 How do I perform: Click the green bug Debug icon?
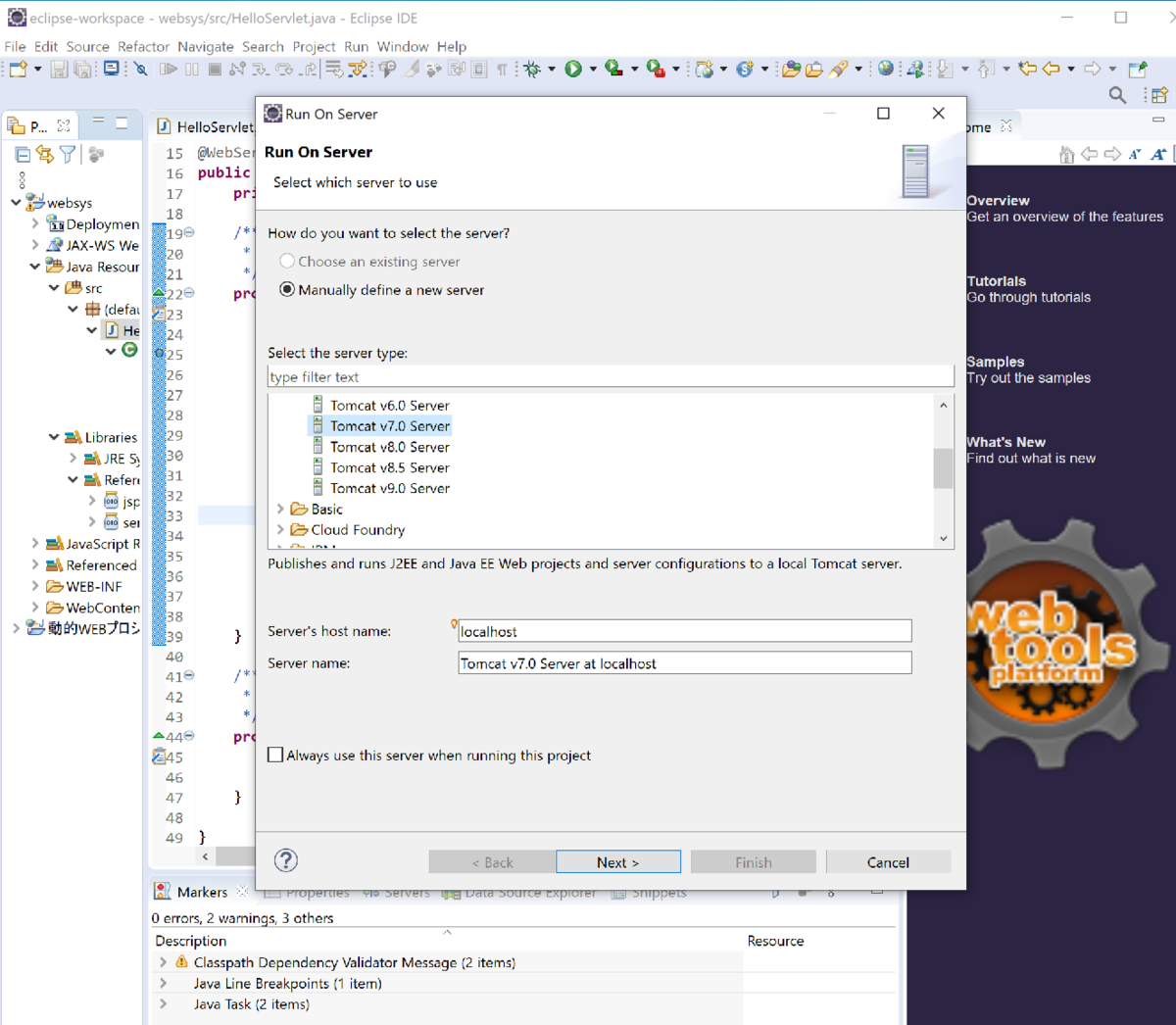pyautogui.click(x=532, y=69)
